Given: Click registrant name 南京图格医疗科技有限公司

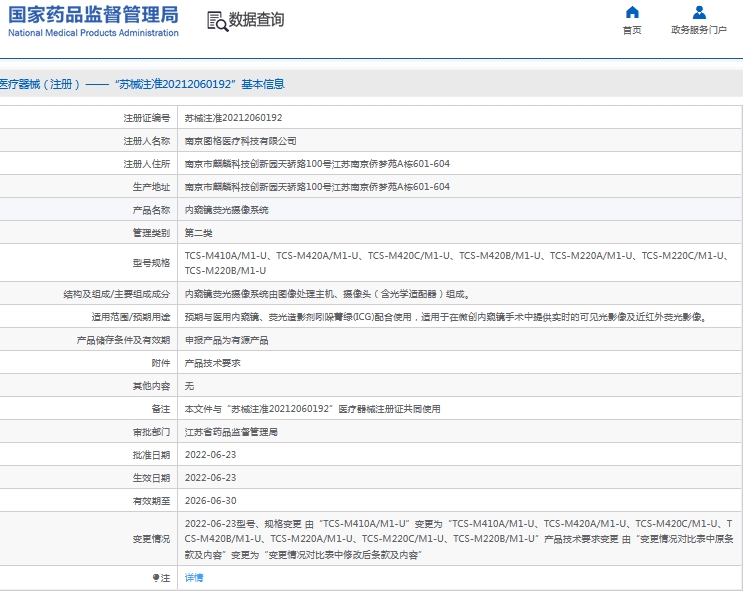Looking at the screenshot, I should click(x=240, y=141).
